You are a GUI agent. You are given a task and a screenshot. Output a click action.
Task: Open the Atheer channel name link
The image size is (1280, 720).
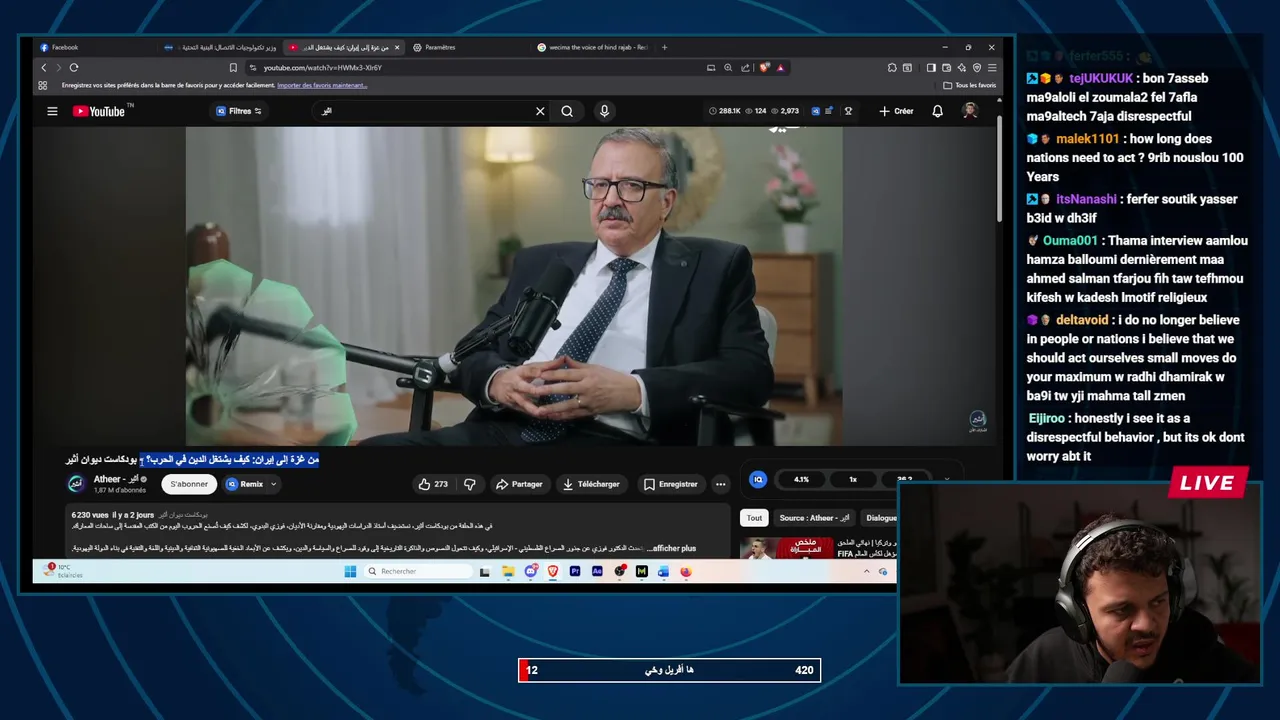116,479
